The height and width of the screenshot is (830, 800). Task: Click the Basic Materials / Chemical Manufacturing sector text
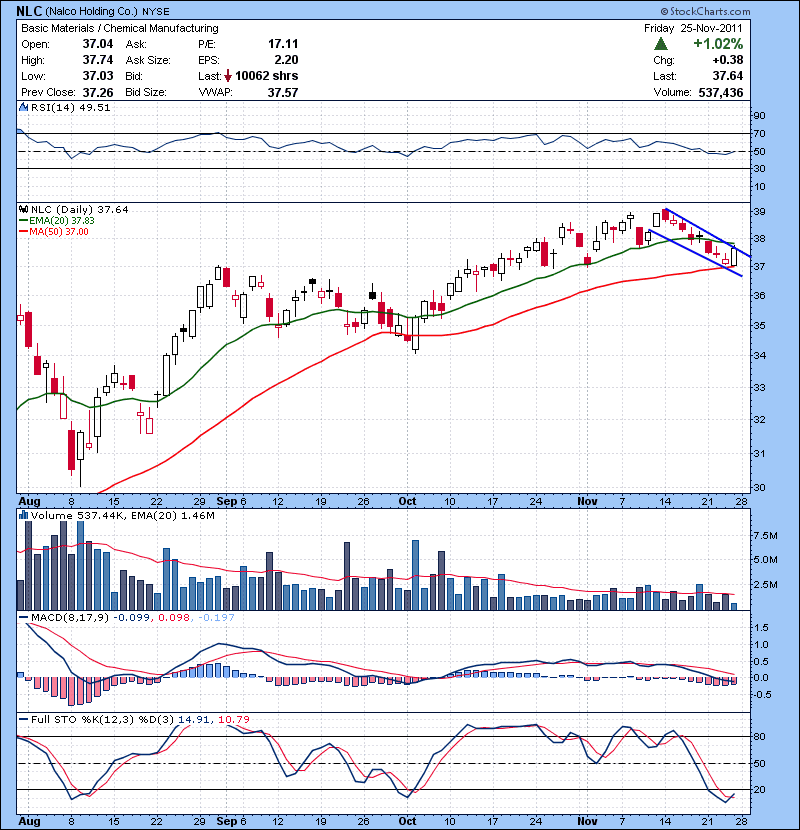click(120, 29)
